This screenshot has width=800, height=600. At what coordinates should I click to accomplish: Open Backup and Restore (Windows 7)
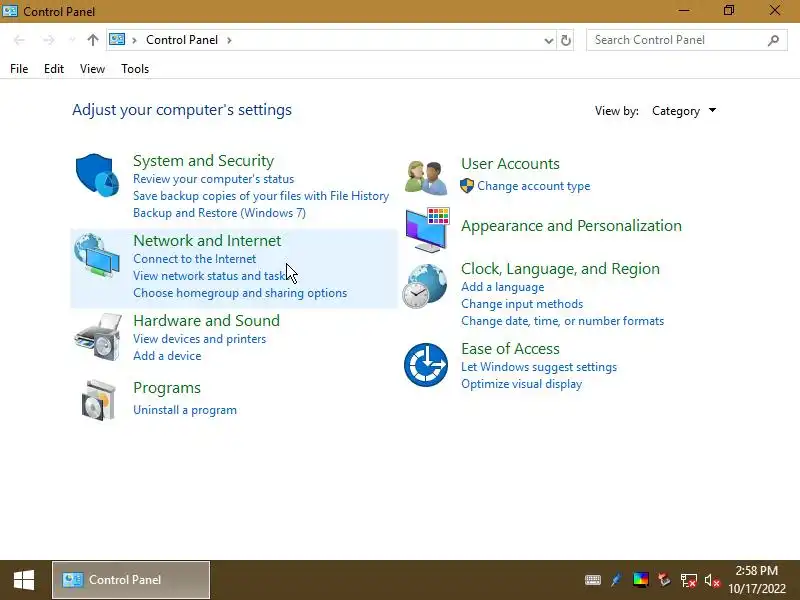point(219,213)
